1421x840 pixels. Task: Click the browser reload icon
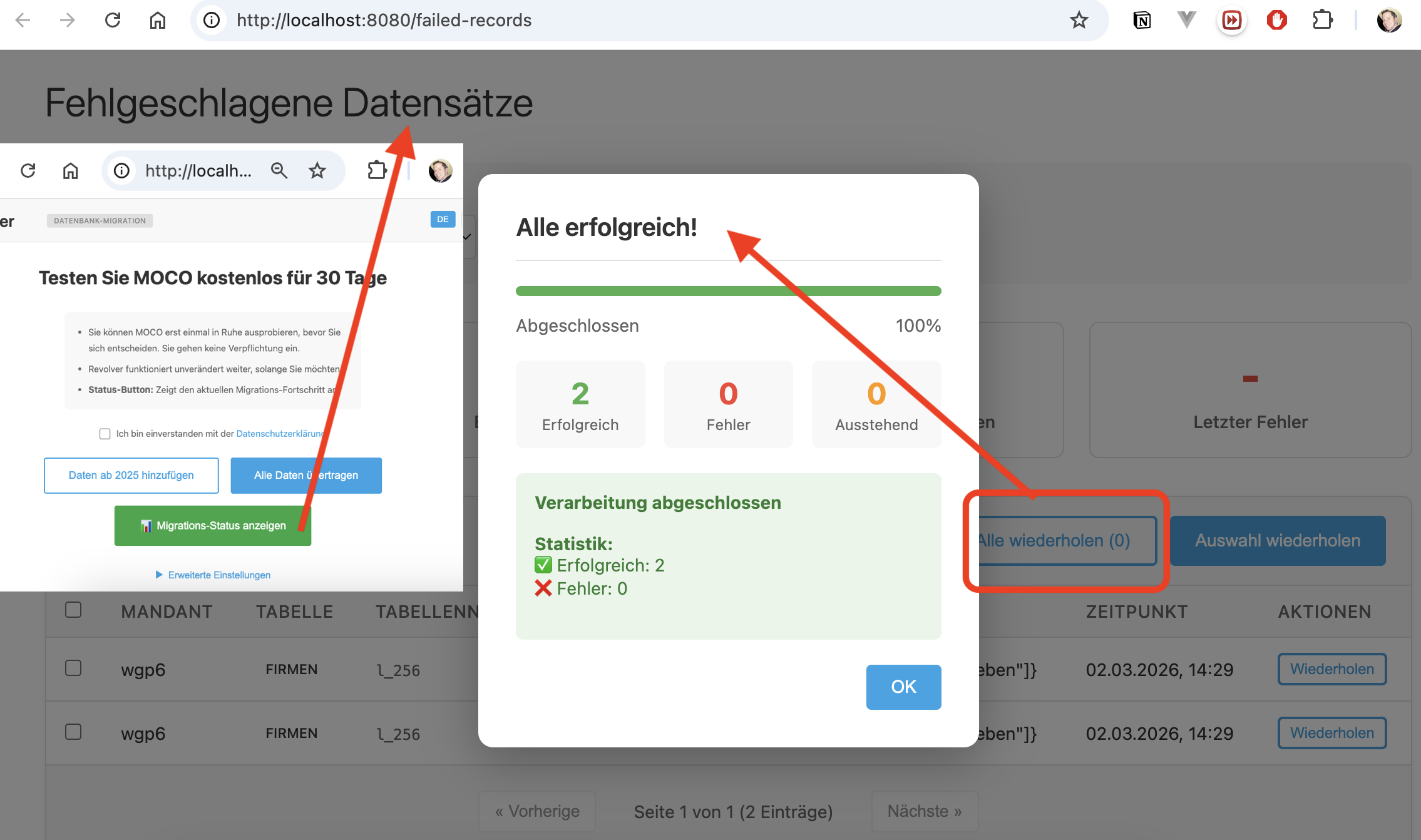[x=113, y=21]
